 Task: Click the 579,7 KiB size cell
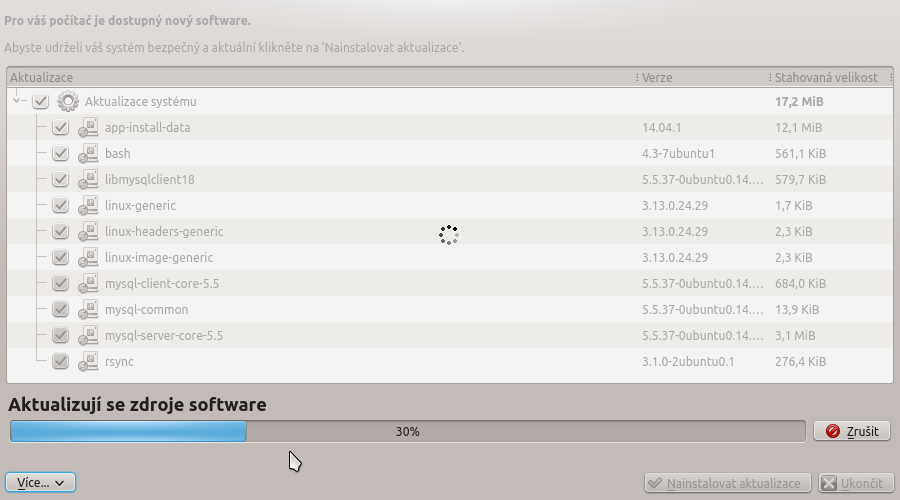(x=801, y=180)
